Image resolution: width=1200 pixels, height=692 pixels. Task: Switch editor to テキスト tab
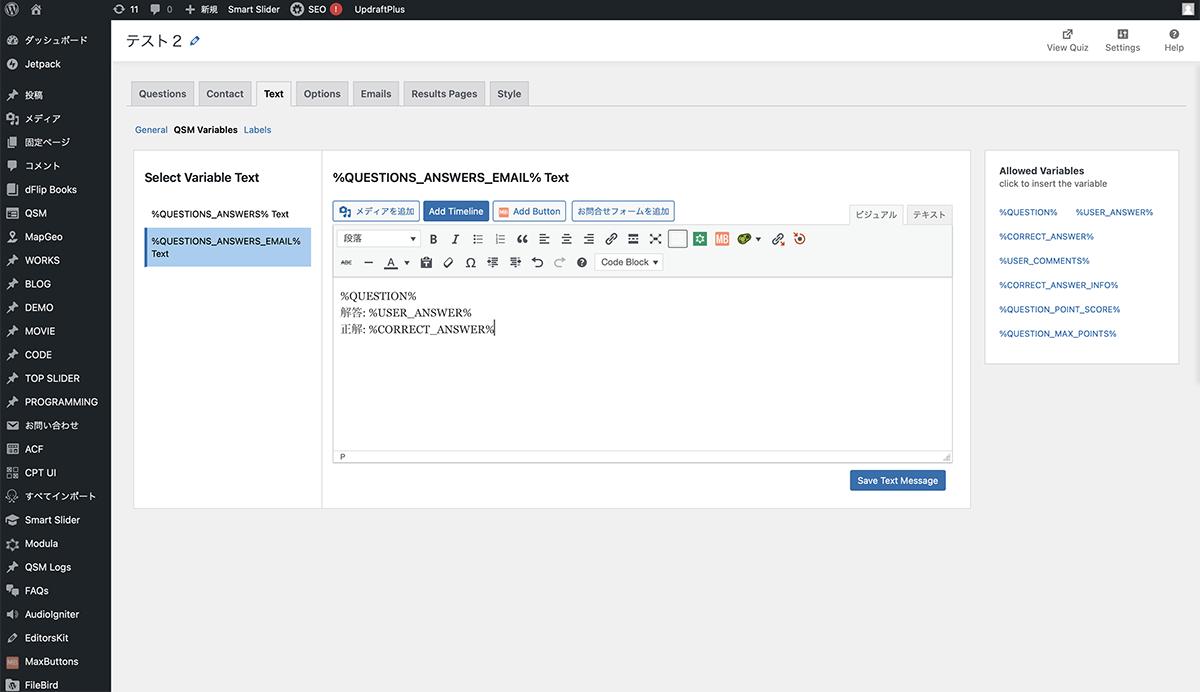click(x=929, y=215)
